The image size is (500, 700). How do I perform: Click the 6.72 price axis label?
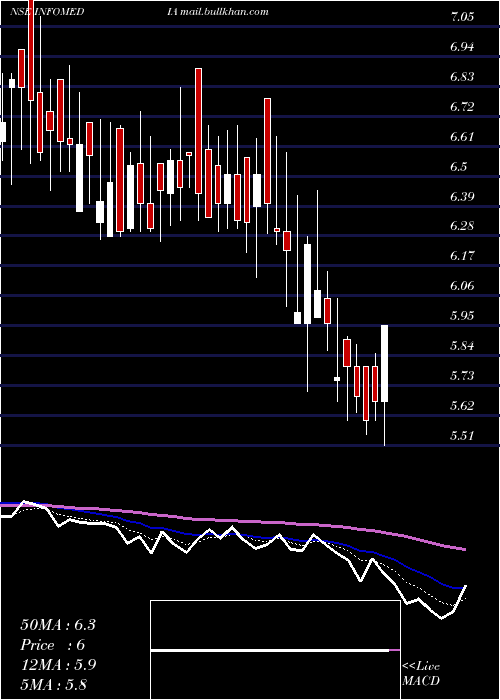pos(463,107)
